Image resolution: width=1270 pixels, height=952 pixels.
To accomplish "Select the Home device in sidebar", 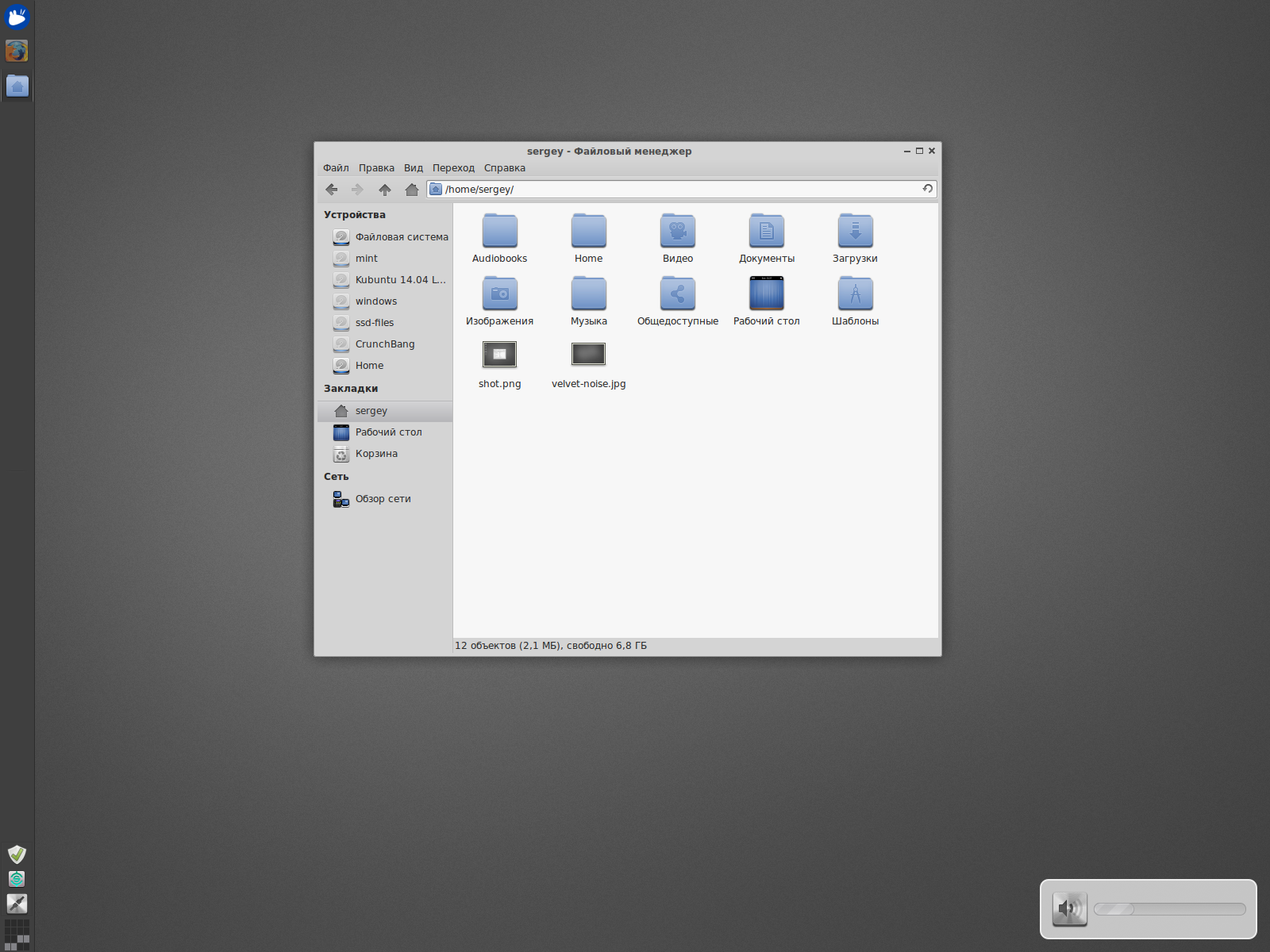I will [385, 366].
